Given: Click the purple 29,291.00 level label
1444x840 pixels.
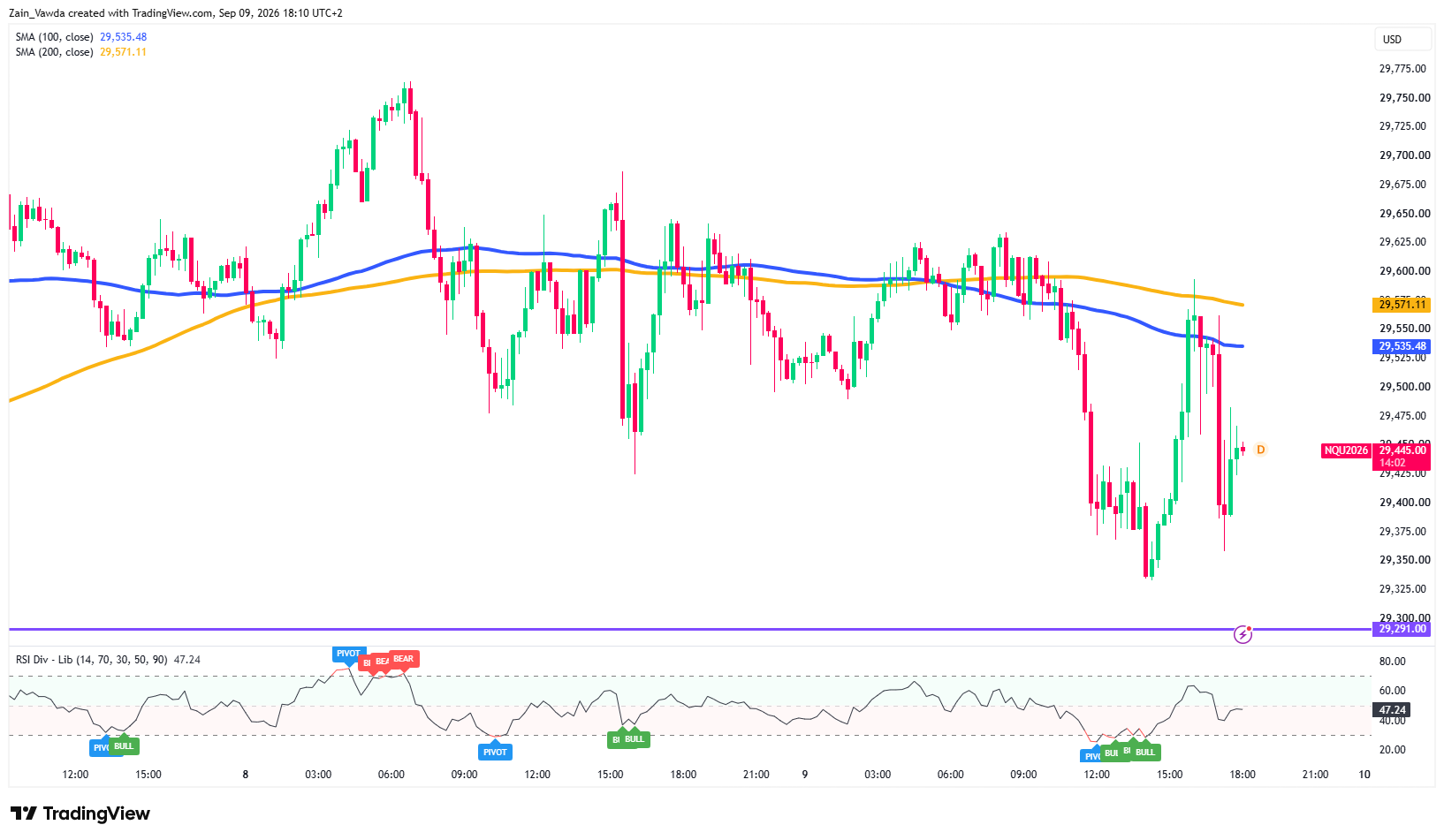Looking at the screenshot, I should tap(1401, 629).
